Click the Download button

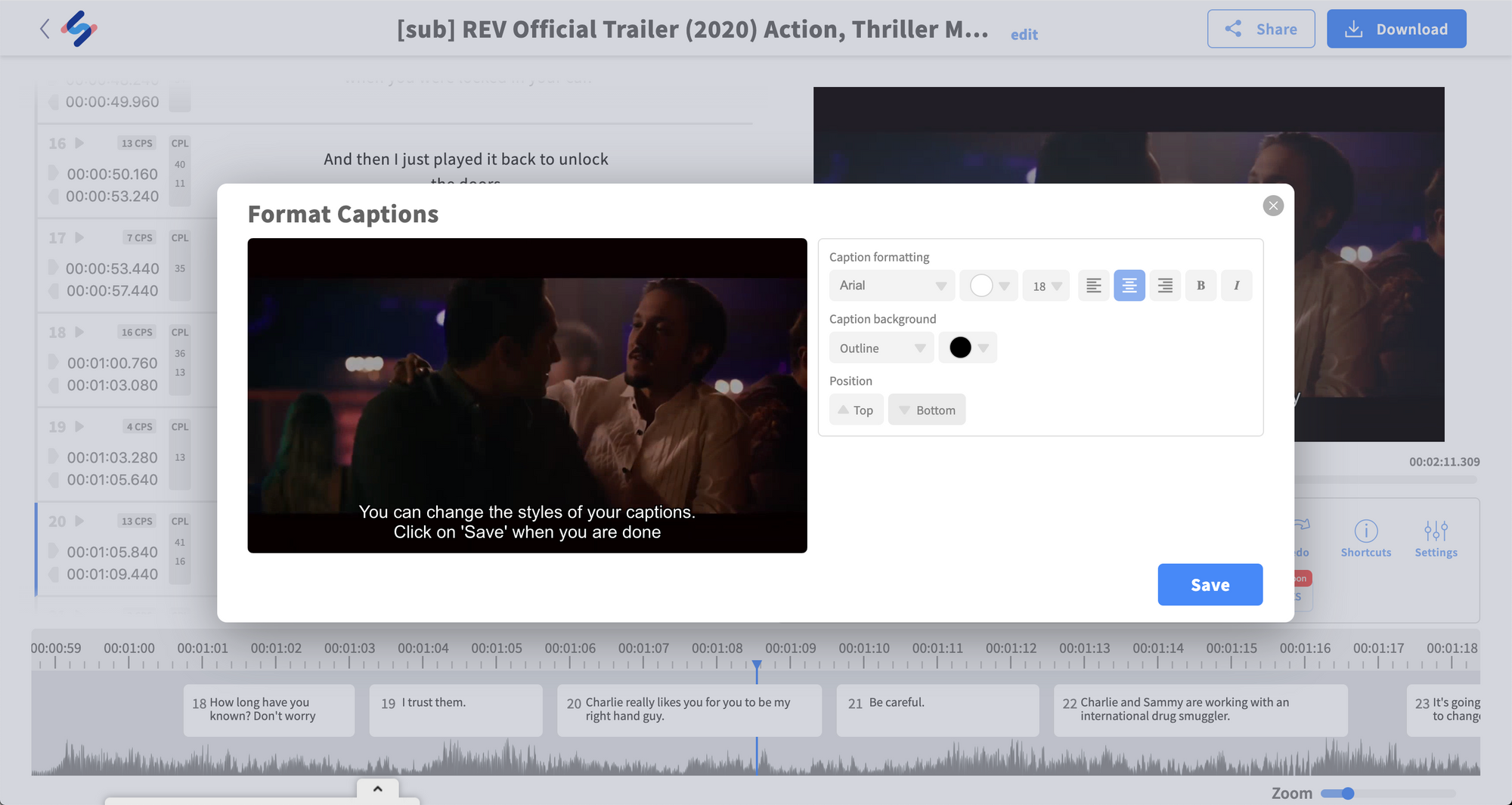click(1396, 29)
